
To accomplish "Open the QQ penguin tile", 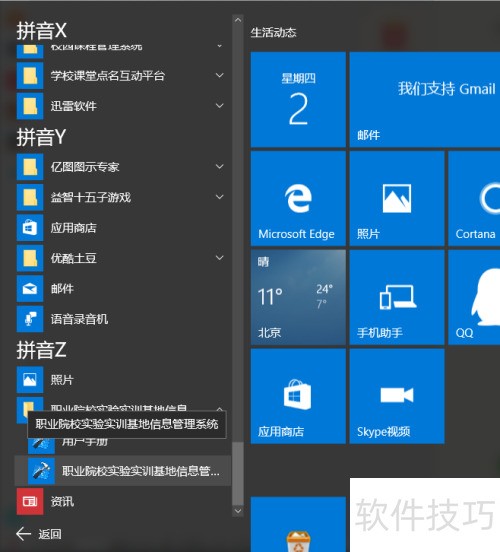I will (x=474, y=297).
